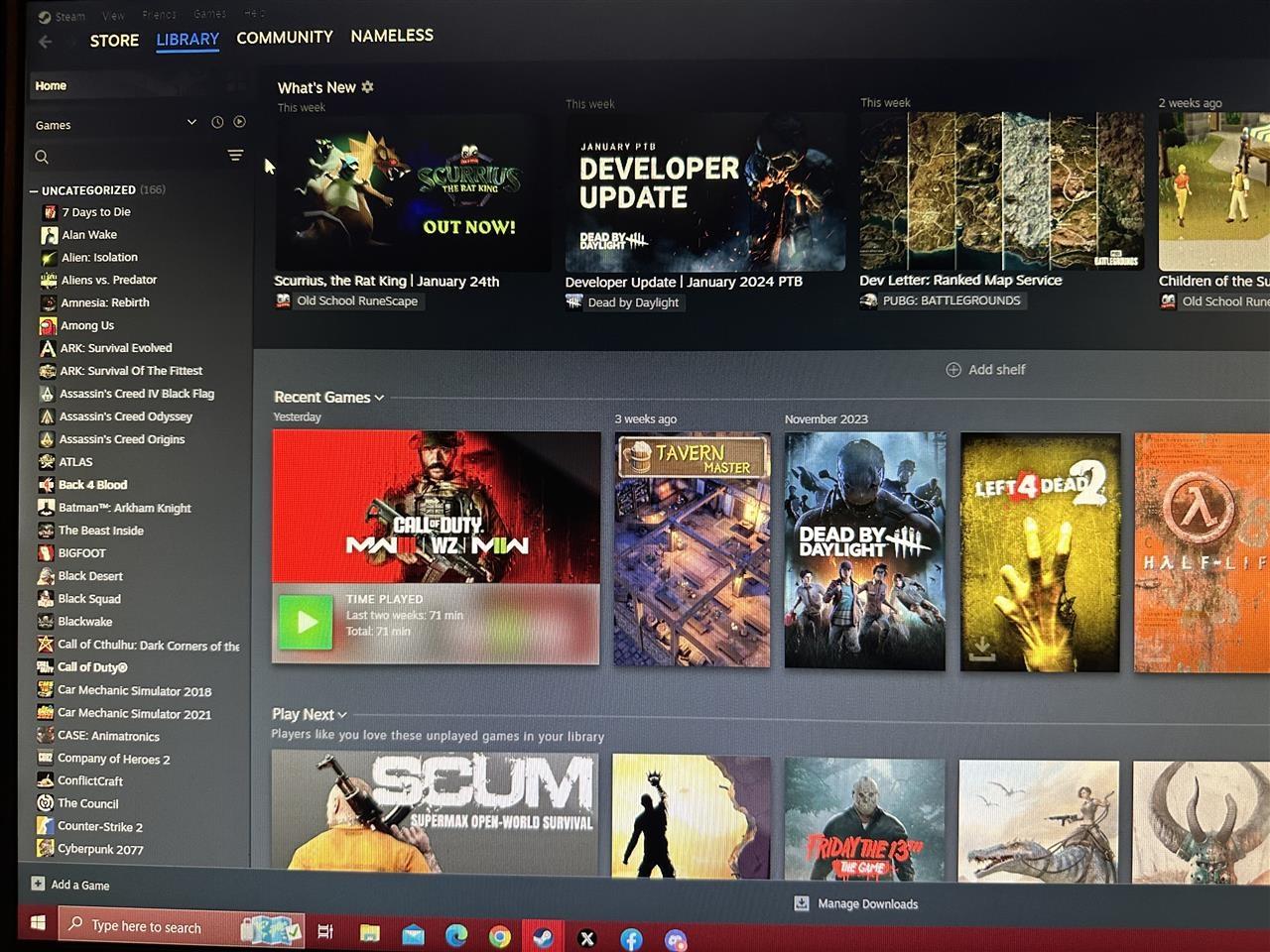
Task: Open Manage Downloads icon
Action: [x=802, y=903]
